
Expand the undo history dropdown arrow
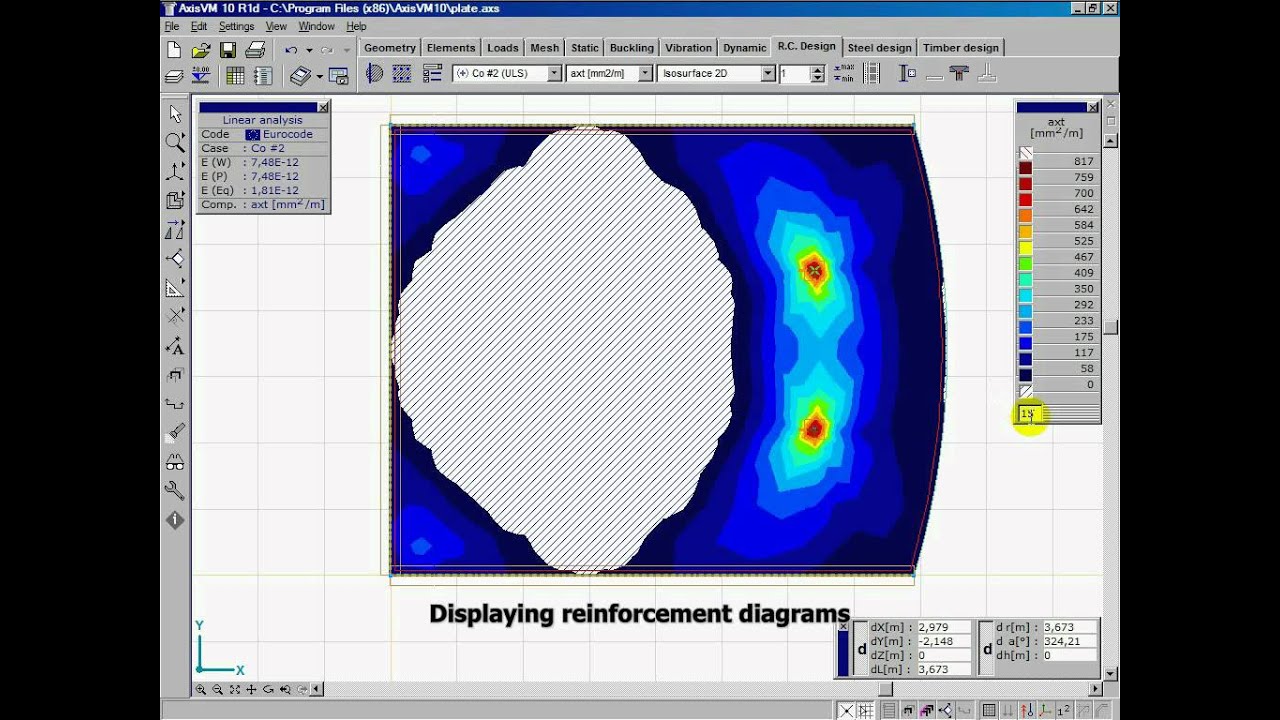(x=309, y=50)
